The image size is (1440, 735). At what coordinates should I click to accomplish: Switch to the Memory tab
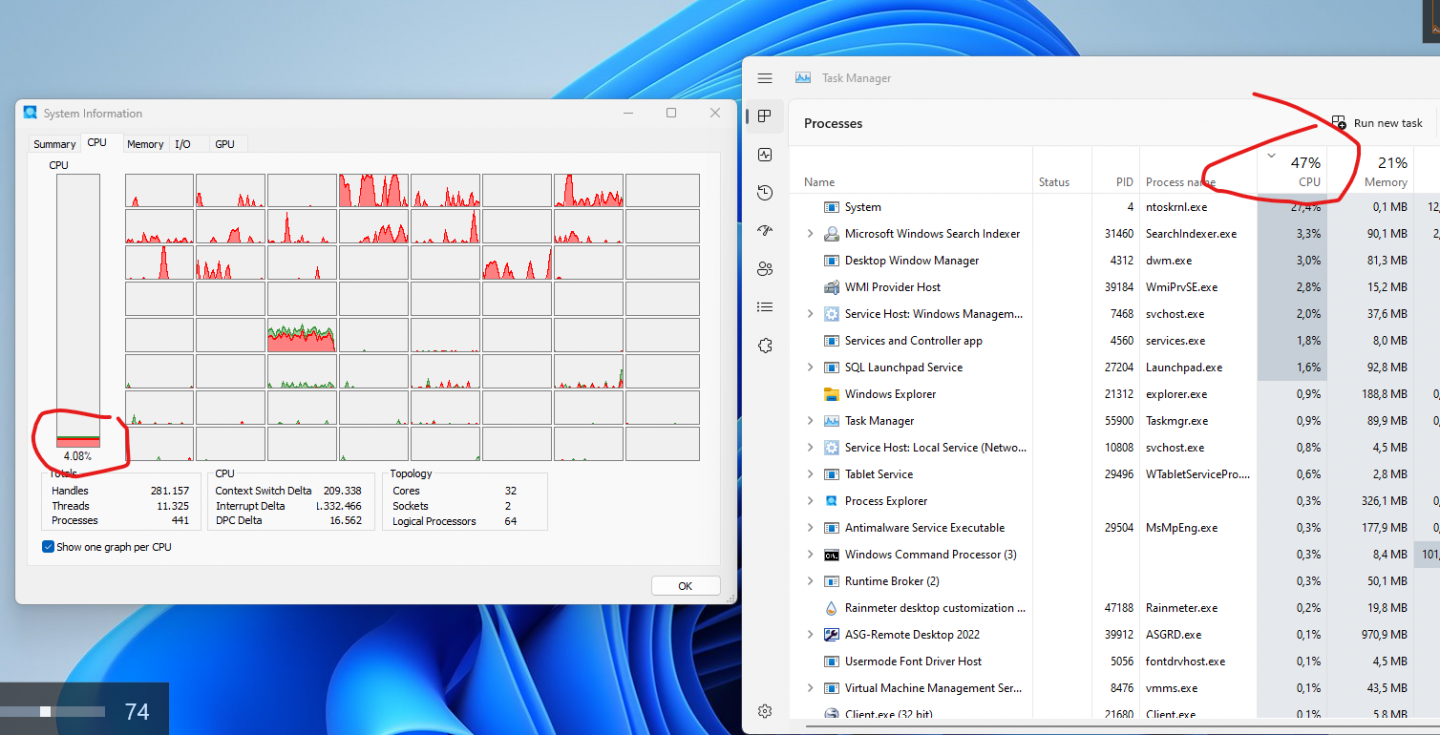[x=145, y=144]
